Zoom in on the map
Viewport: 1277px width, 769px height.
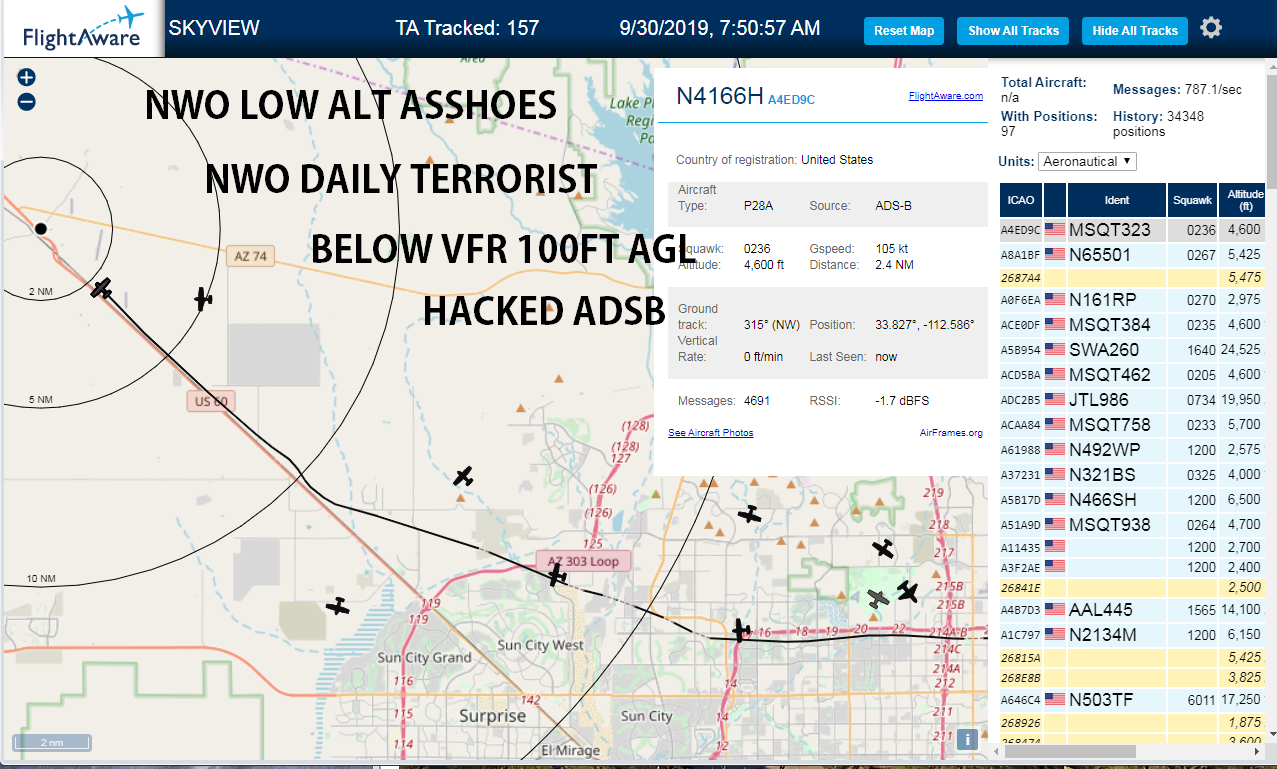[26, 78]
